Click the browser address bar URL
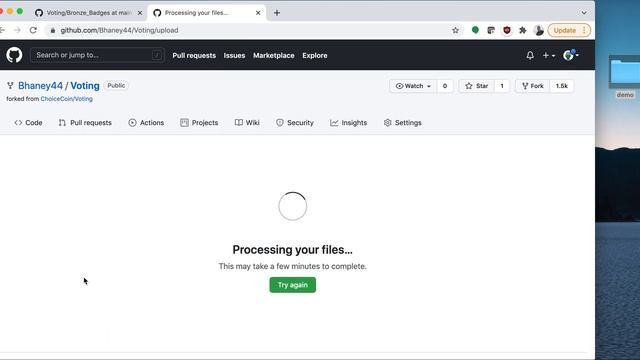The image size is (640, 360). tap(119, 30)
